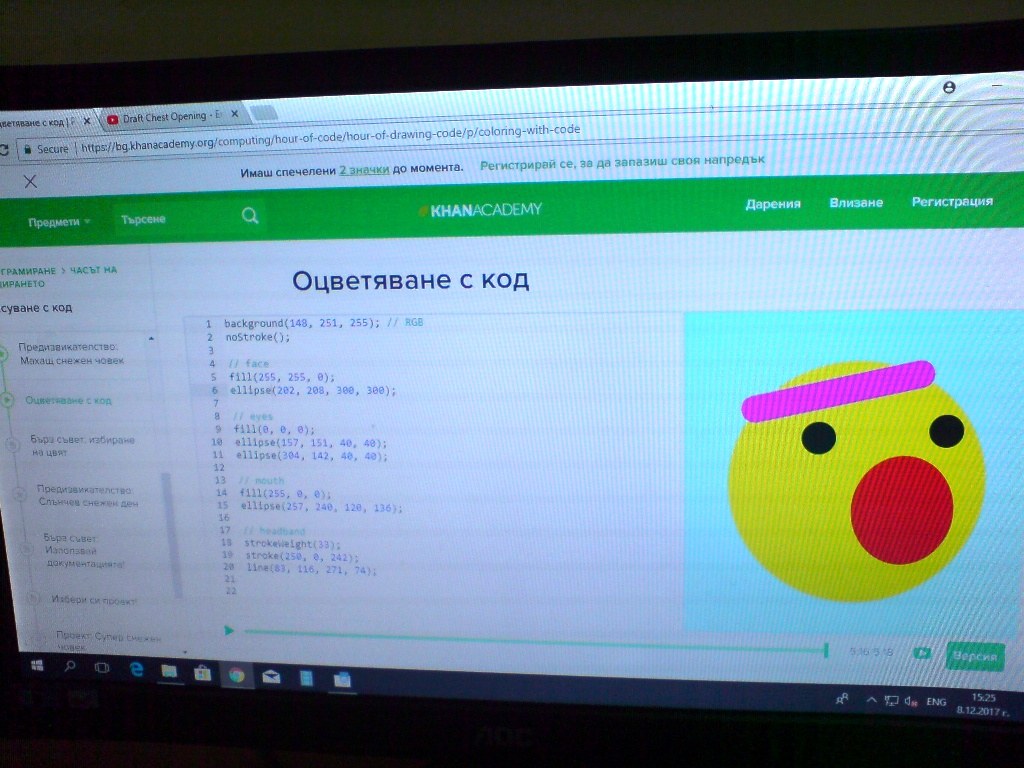Image resolution: width=1024 pixels, height=768 pixels.
Task: Open Task View icon on the taskbar
Action: 102,667
